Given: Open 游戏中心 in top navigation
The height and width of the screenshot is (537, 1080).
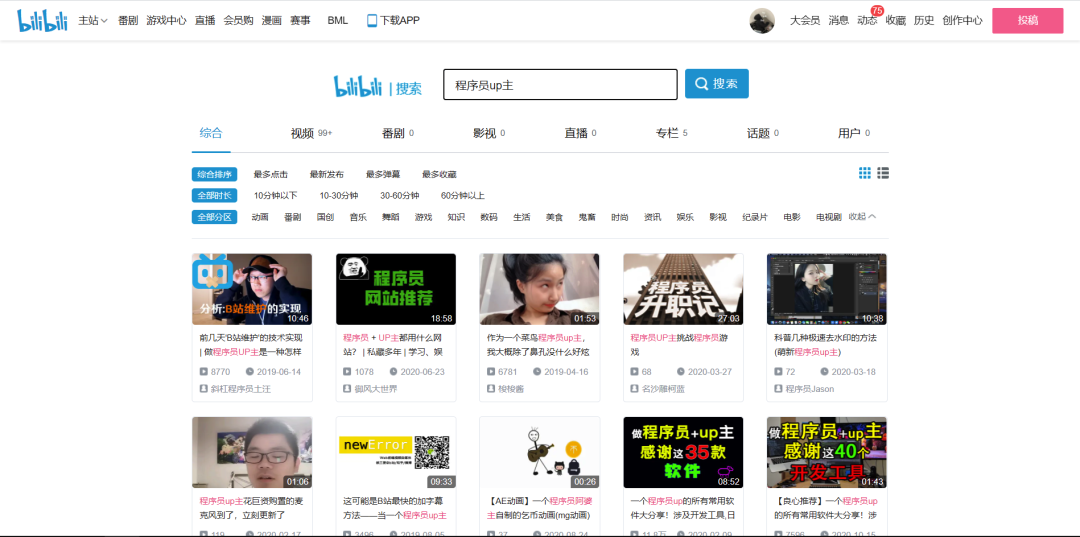Looking at the screenshot, I should point(166,21).
